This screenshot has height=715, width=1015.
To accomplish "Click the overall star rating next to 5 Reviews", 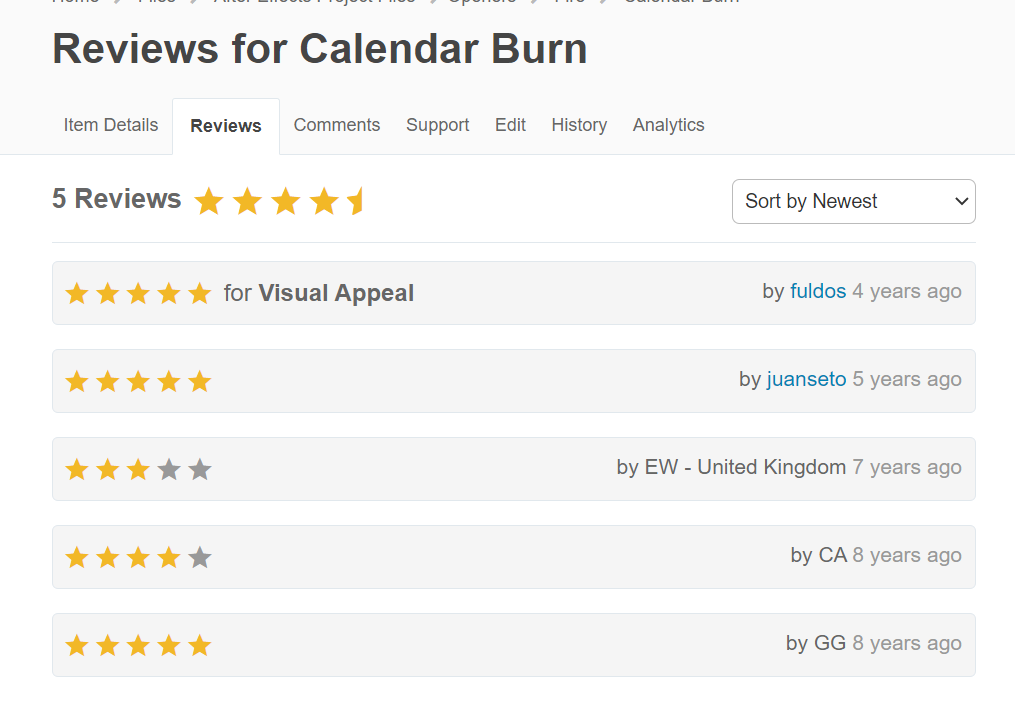I will pos(278,201).
